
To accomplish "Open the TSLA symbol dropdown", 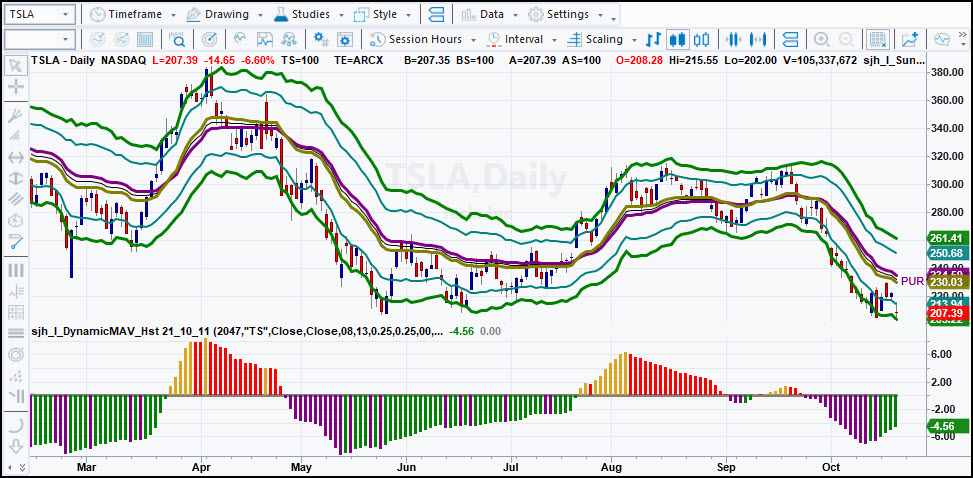I will pyautogui.click(x=66, y=14).
